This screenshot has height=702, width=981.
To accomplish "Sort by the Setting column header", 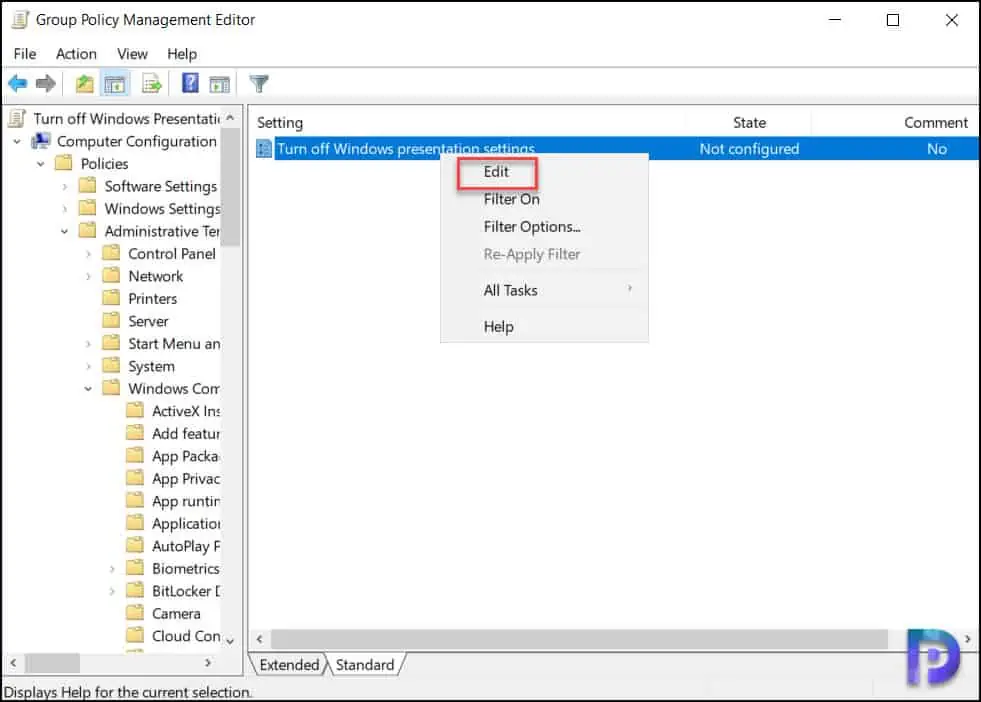I will [x=280, y=123].
